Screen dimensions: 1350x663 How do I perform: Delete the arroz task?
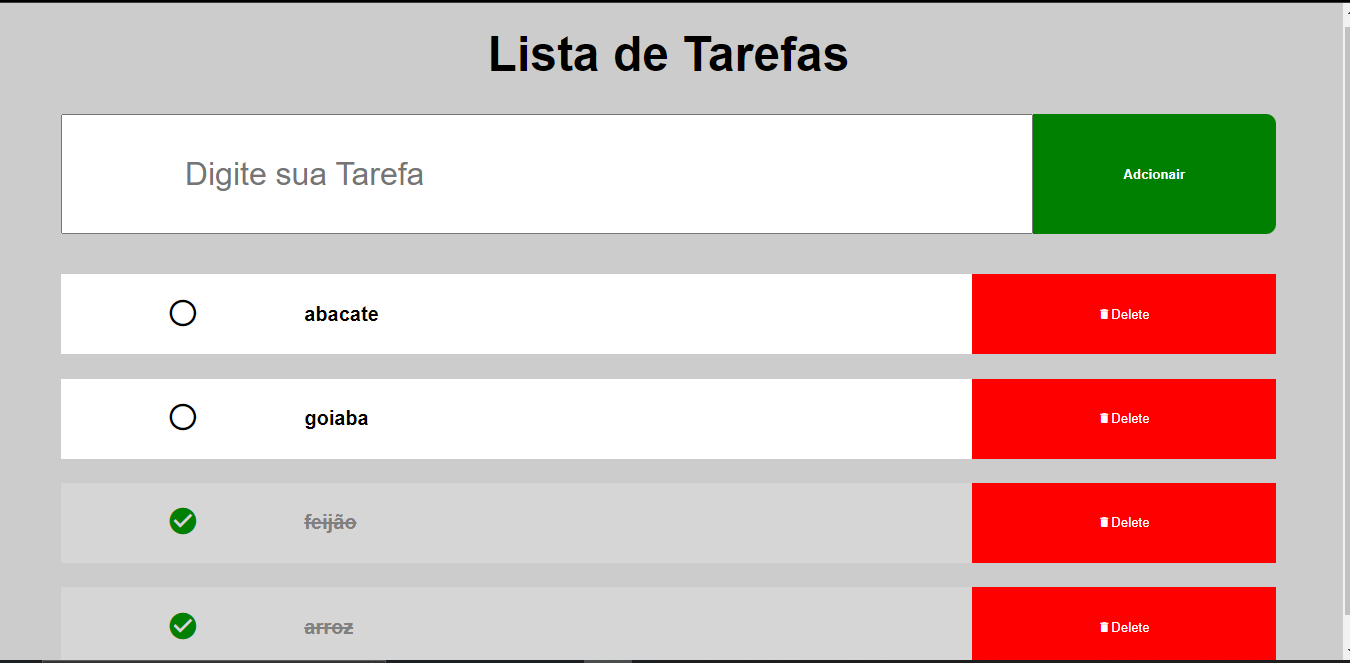(1123, 627)
